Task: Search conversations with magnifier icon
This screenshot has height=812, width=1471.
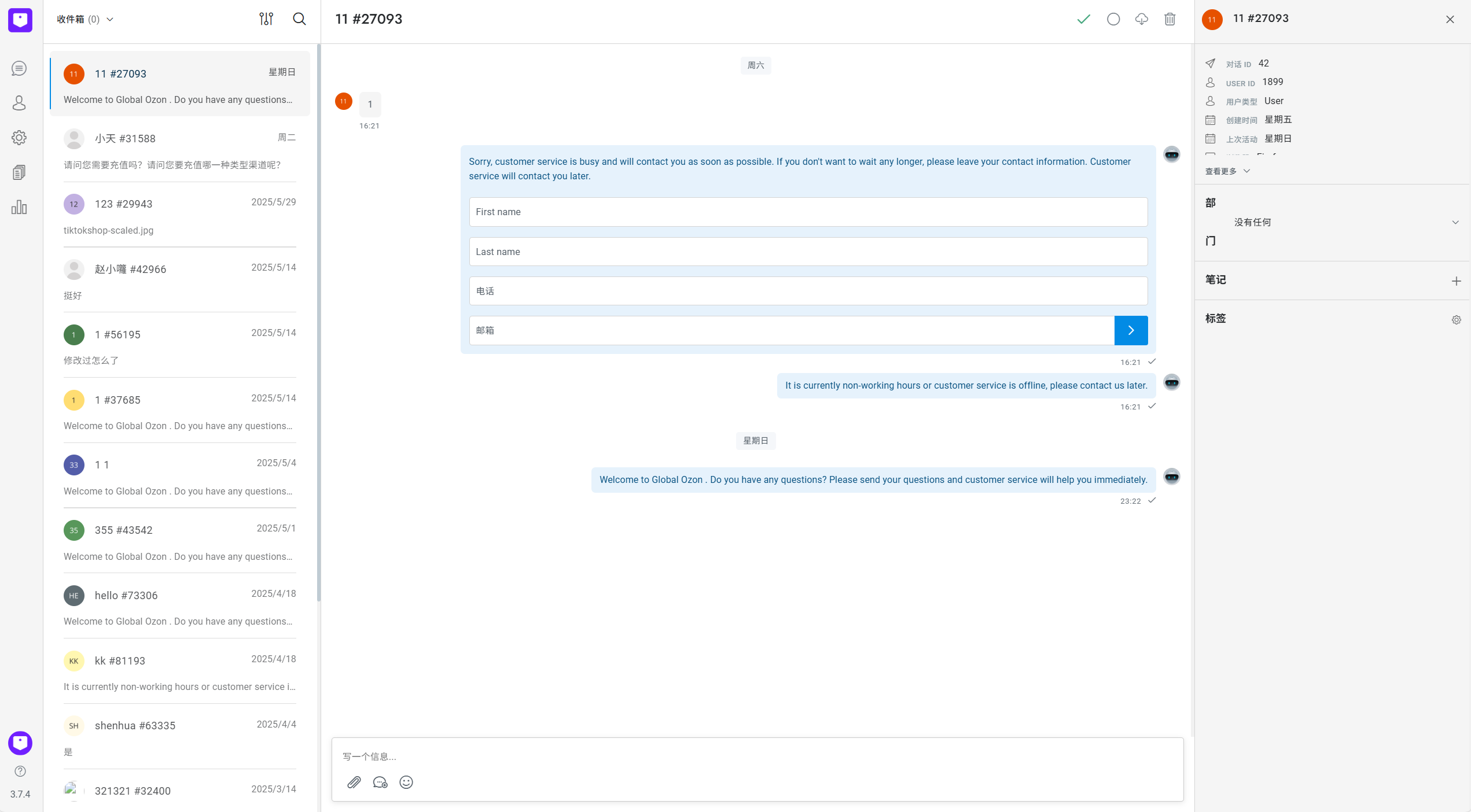Action: (x=299, y=19)
